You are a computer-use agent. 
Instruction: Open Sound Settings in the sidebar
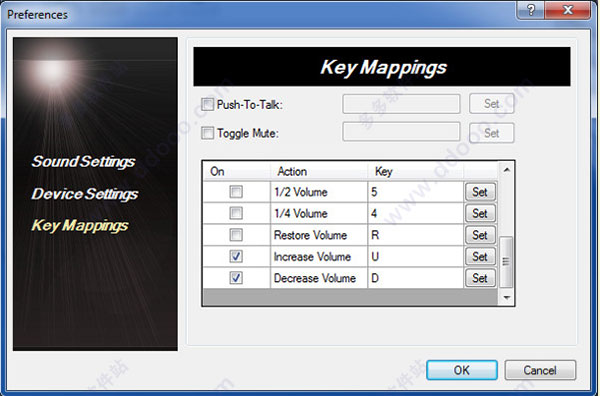click(83, 161)
